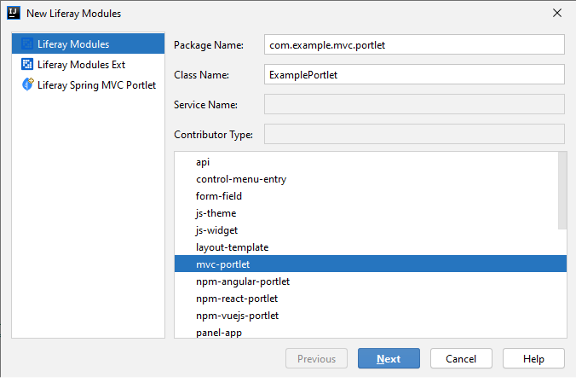
Task: Click the Package Name label
Action: point(209,45)
